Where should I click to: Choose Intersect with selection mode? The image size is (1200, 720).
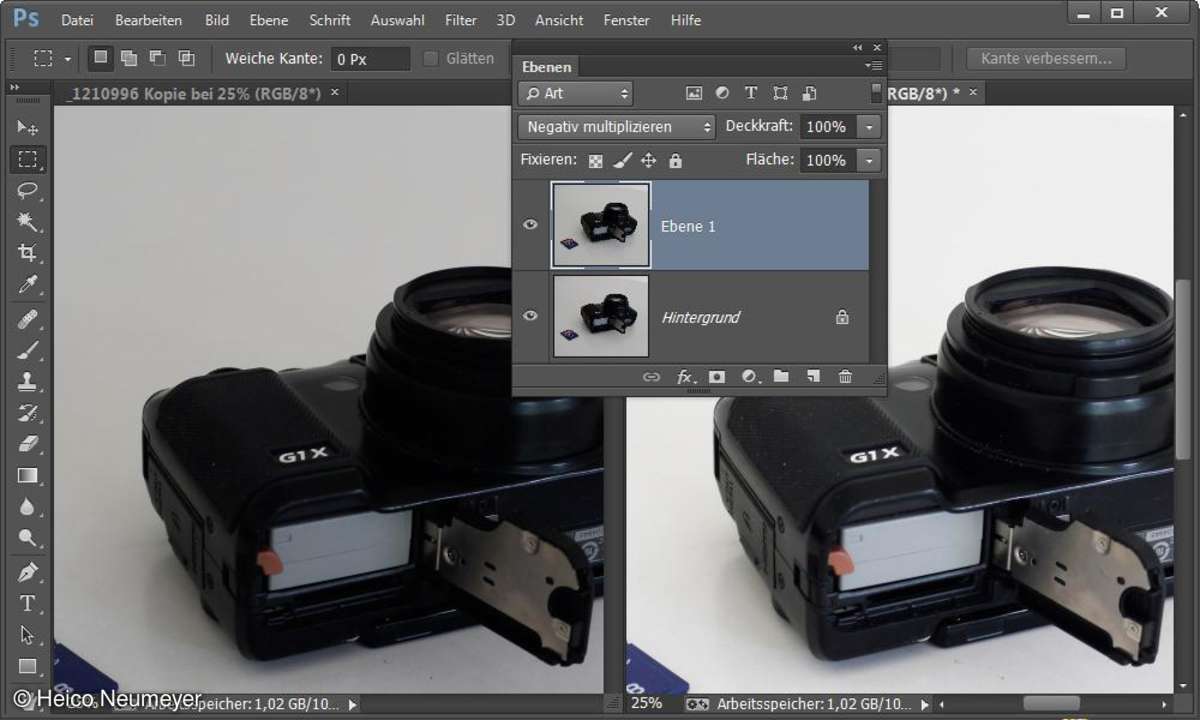tap(187, 58)
